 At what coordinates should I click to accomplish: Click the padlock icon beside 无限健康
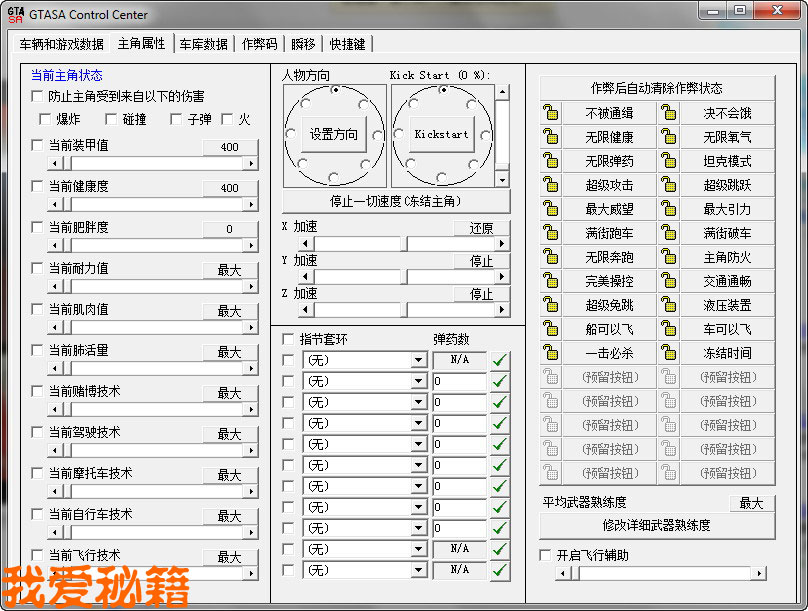(x=551, y=136)
